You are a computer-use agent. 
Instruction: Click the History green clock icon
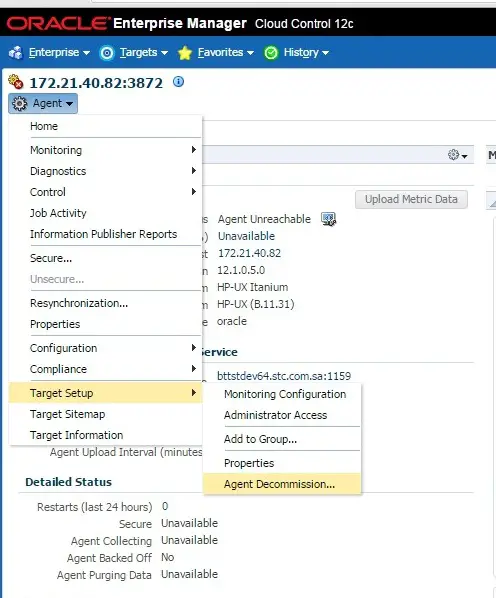pos(271,53)
